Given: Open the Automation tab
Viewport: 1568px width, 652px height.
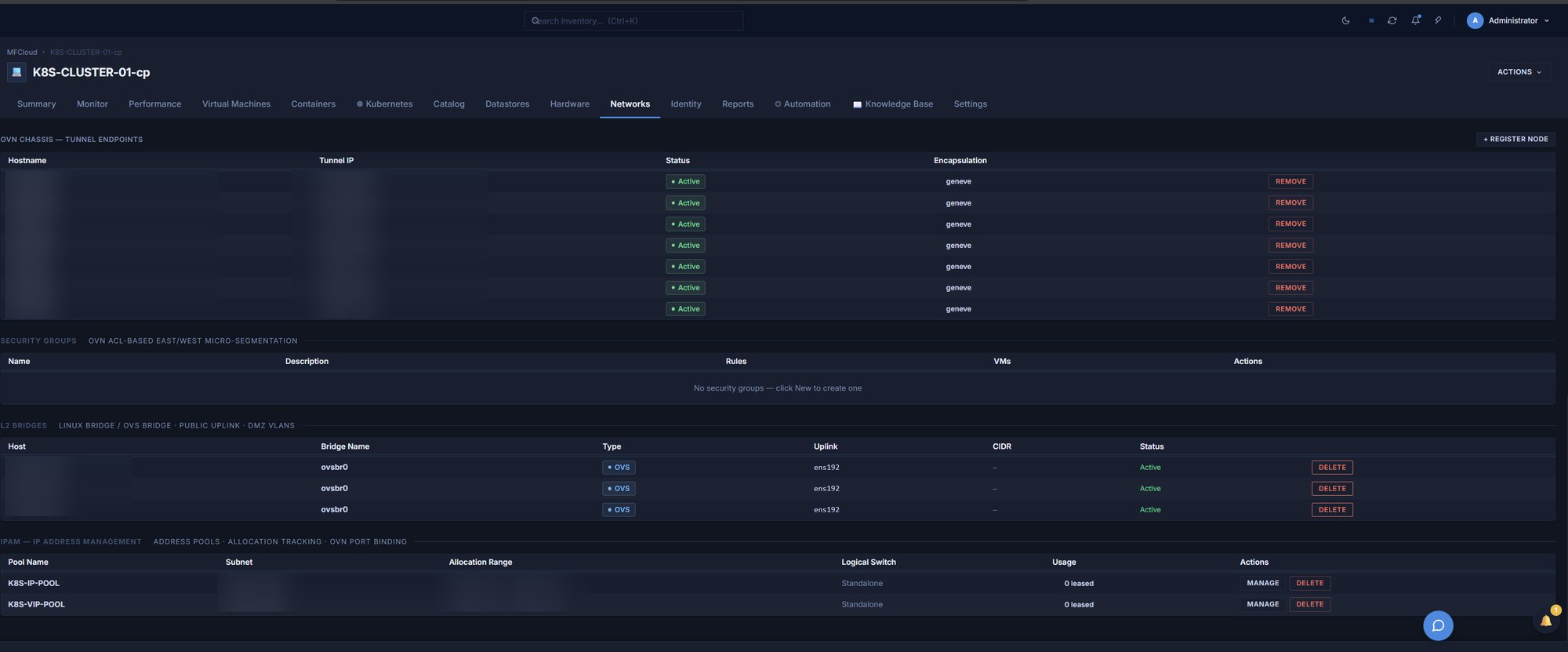Looking at the screenshot, I should [803, 104].
